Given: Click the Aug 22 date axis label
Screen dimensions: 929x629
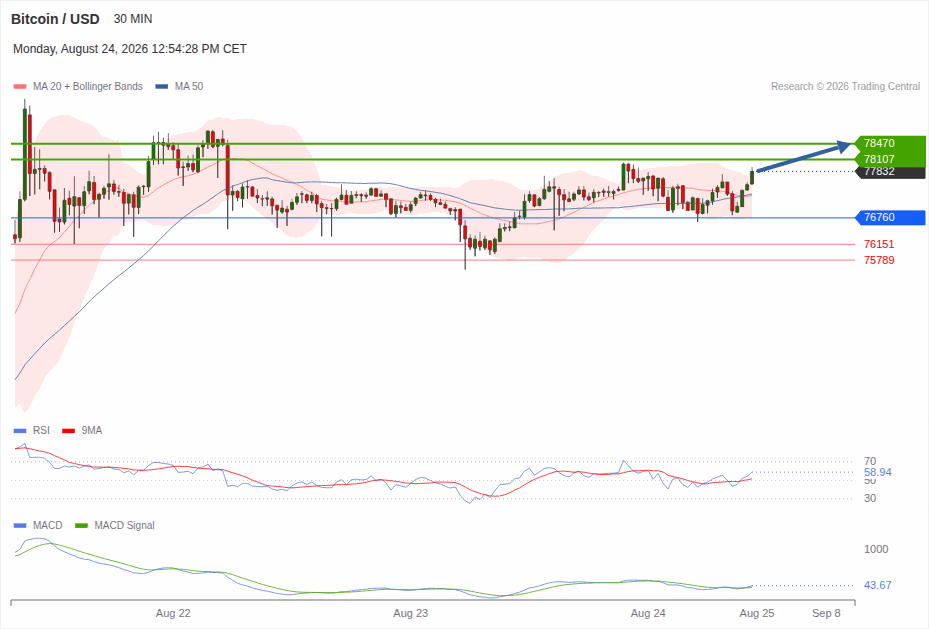Looking at the screenshot, I should [173, 613].
